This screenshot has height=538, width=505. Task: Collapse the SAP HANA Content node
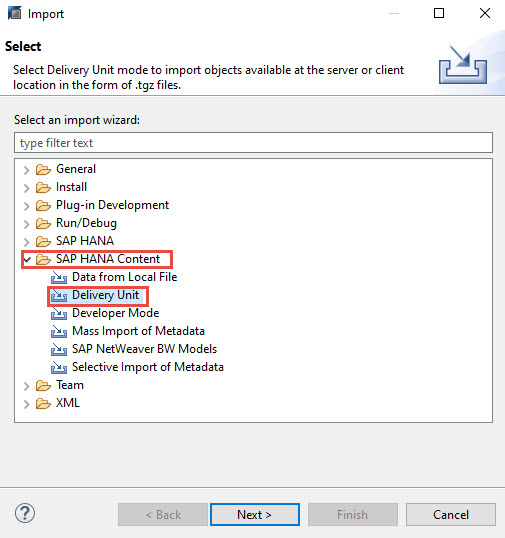[x=27, y=259]
